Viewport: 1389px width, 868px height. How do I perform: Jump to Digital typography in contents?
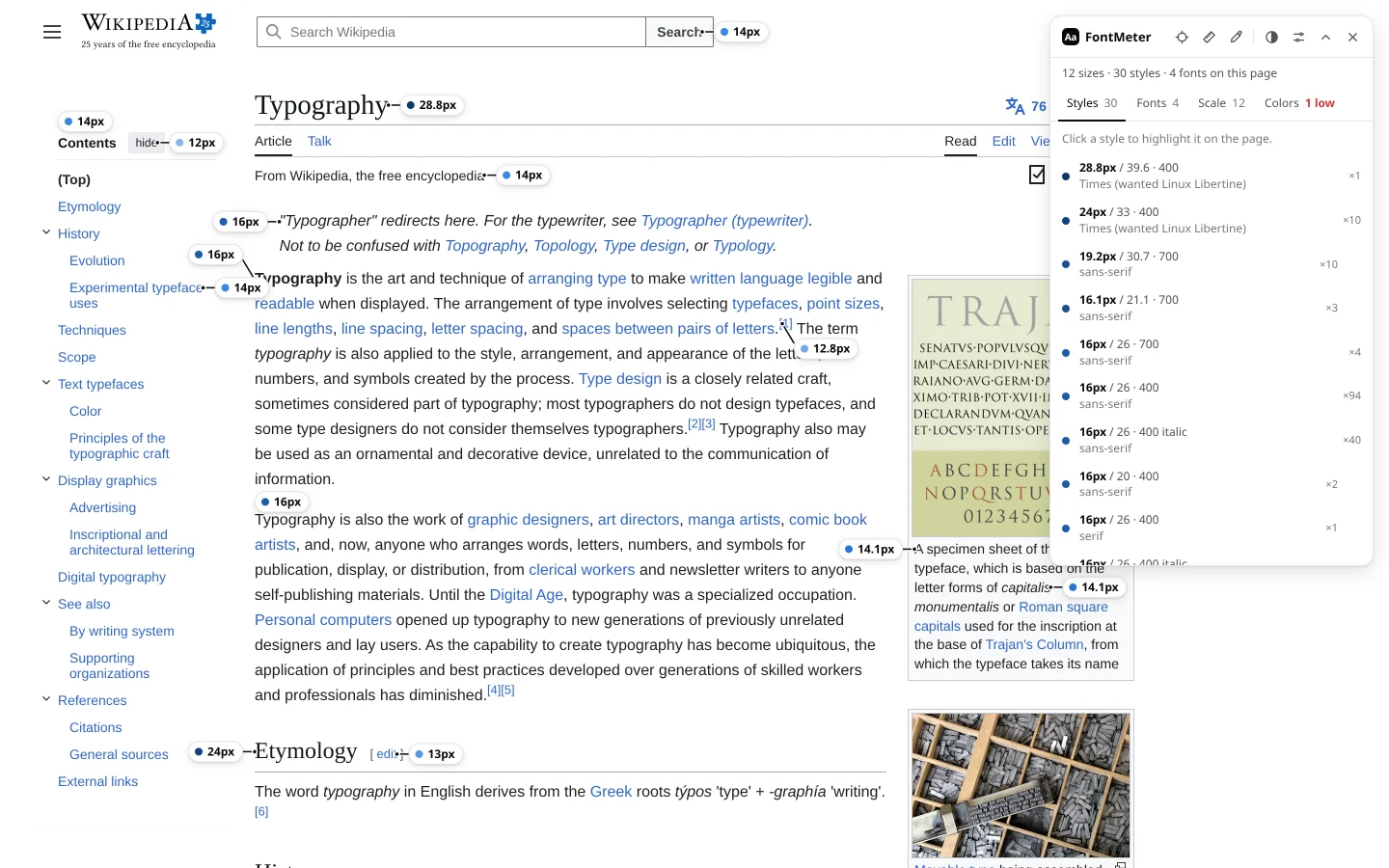(x=112, y=577)
